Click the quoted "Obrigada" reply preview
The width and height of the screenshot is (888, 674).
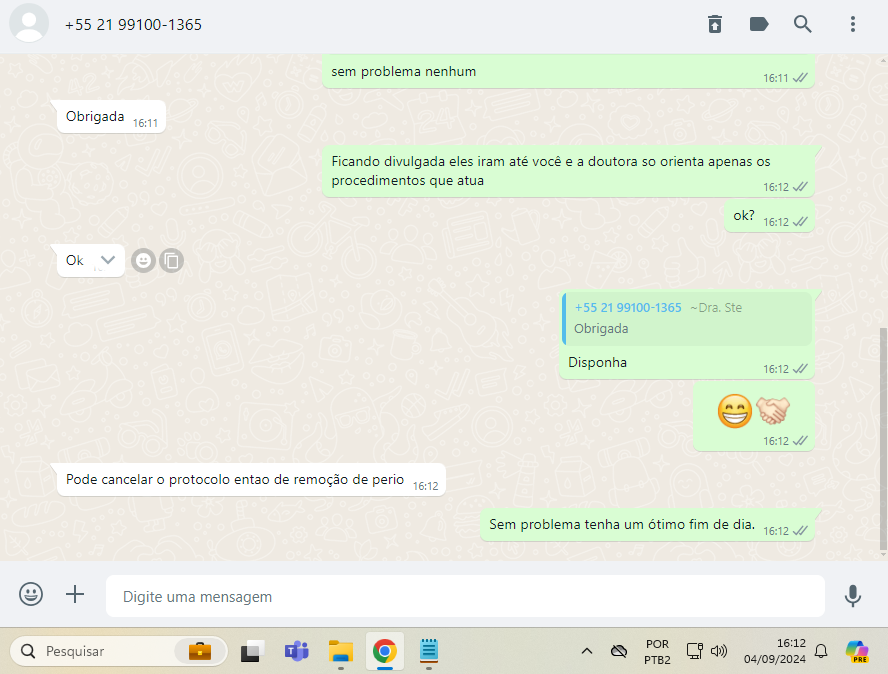pyautogui.click(x=686, y=318)
